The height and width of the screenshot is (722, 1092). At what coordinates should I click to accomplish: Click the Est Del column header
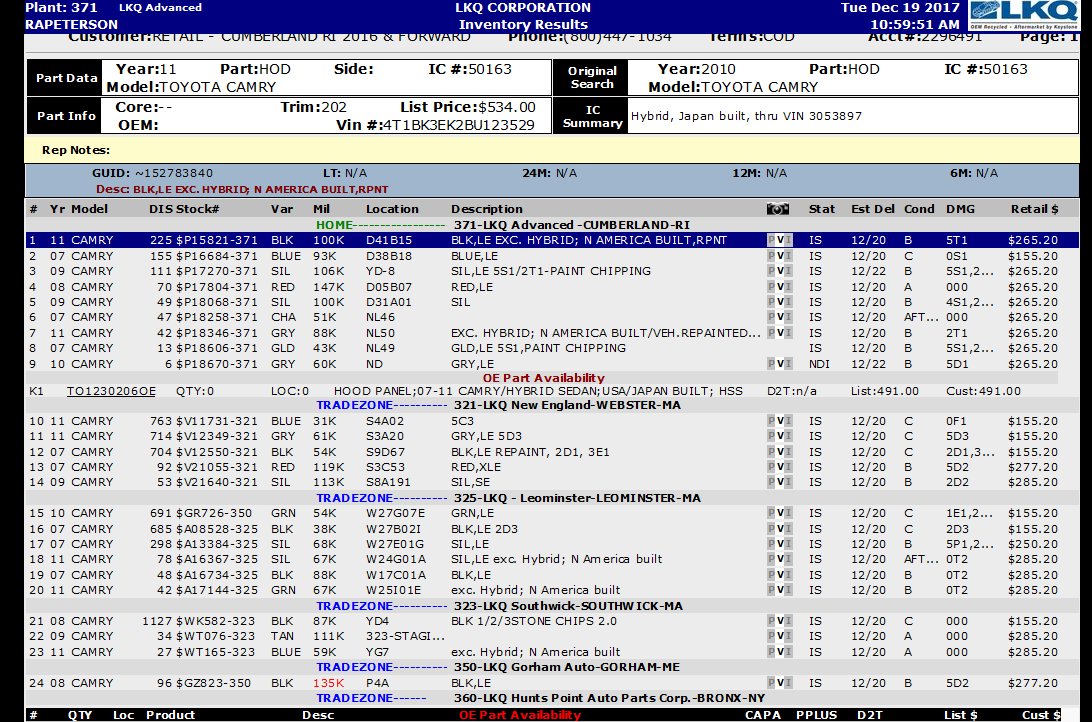[873, 209]
